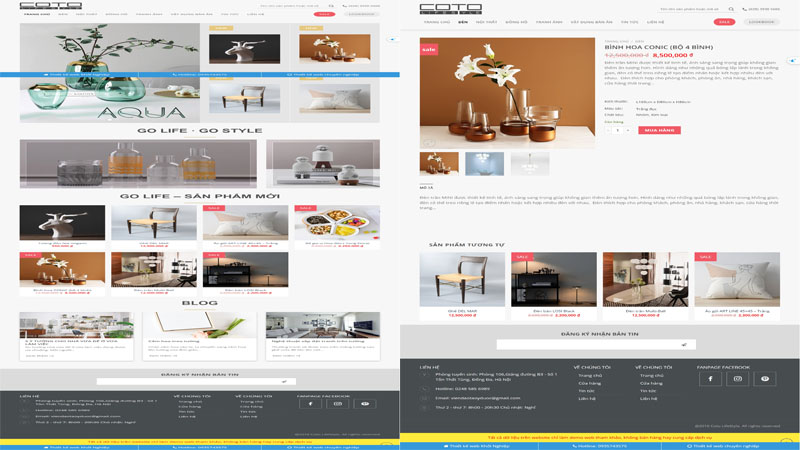The height and width of the screenshot is (450, 800).
Task: Increase quantity with the plus button
Action: [628, 130]
